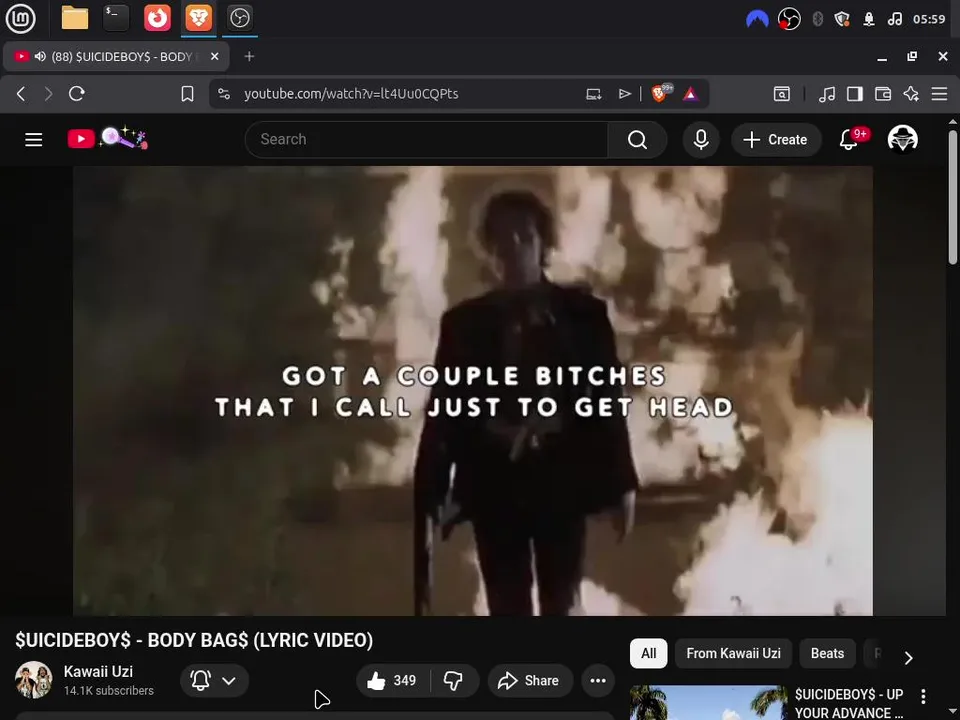Open Leo AI assistant star icon
960x720 pixels.
pyautogui.click(x=911, y=94)
